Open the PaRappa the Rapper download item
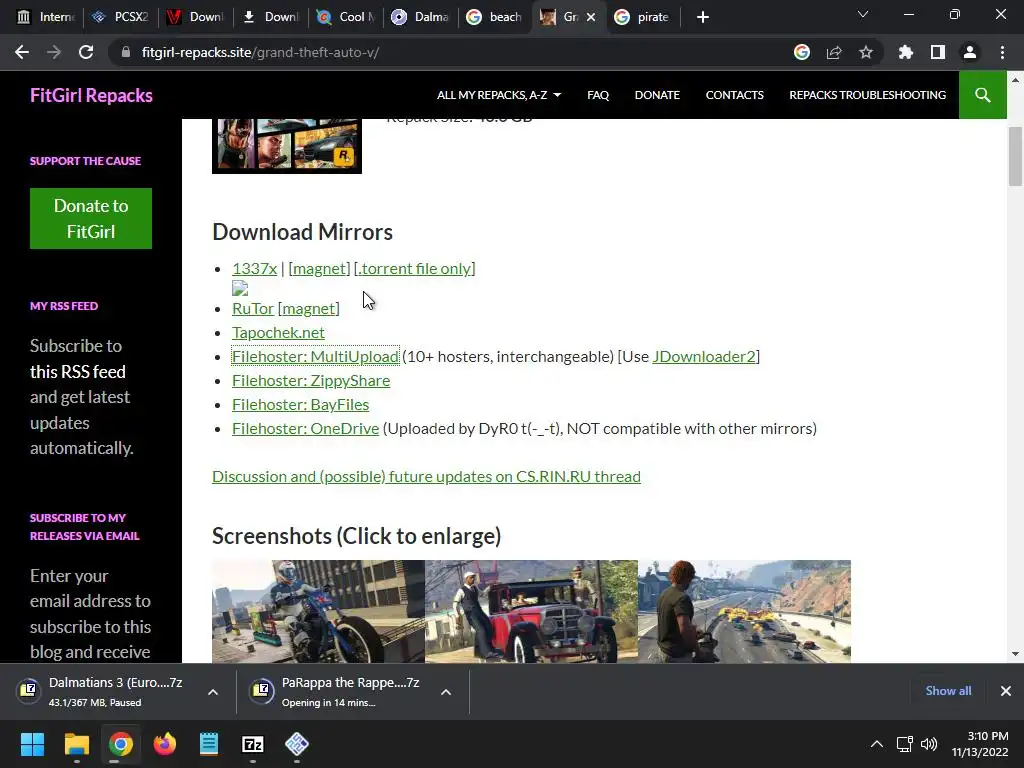 pyautogui.click(x=340, y=692)
